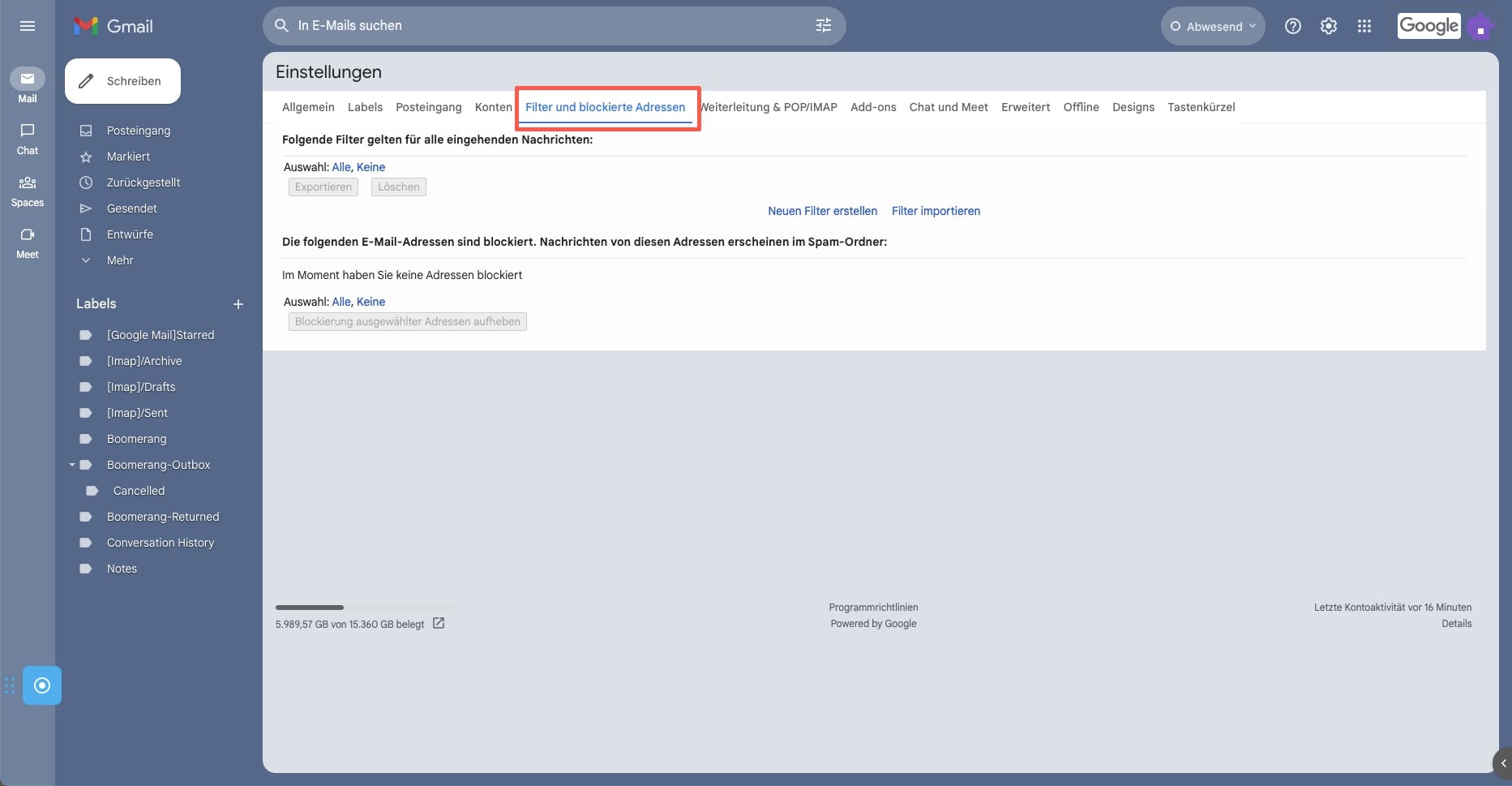Click the Gmail logo

click(111, 25)
